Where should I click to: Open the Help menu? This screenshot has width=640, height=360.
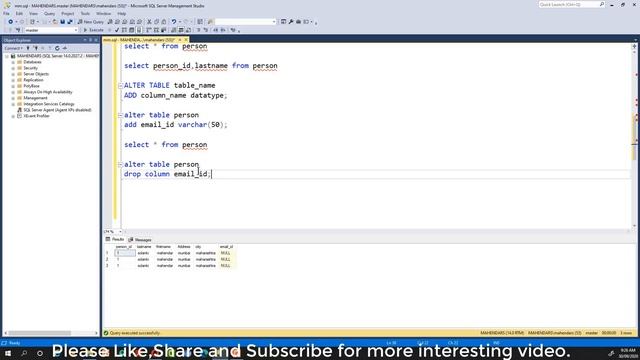click(122, 13)
